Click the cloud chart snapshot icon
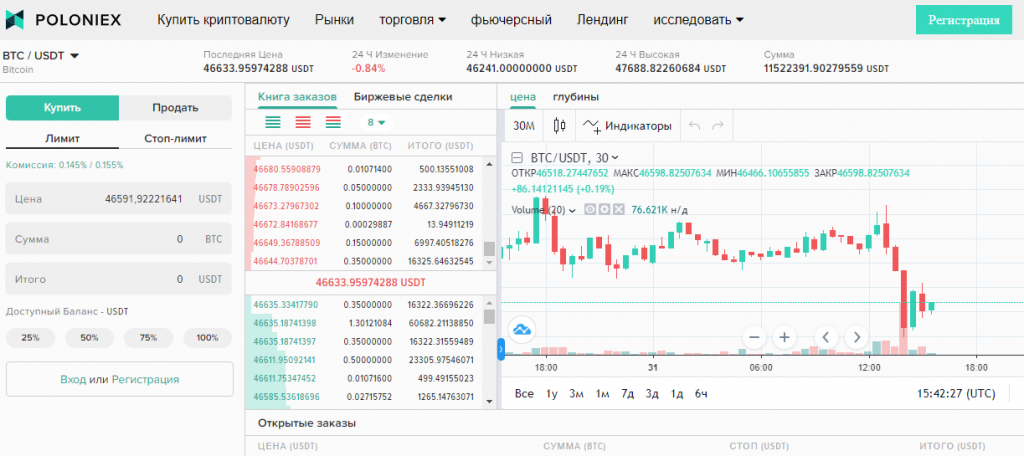The width and height of the screenshot is (1024, 456). tap(521, 329)
